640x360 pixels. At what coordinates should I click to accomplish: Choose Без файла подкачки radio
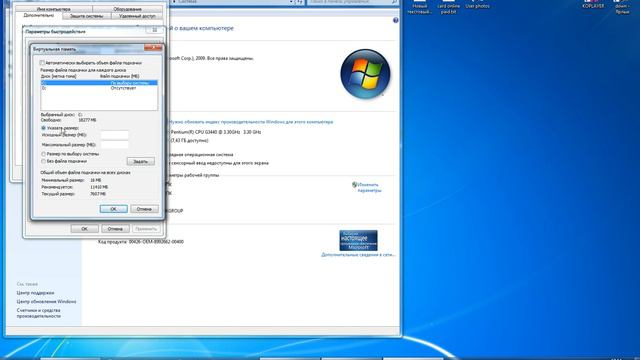[43, 161]
